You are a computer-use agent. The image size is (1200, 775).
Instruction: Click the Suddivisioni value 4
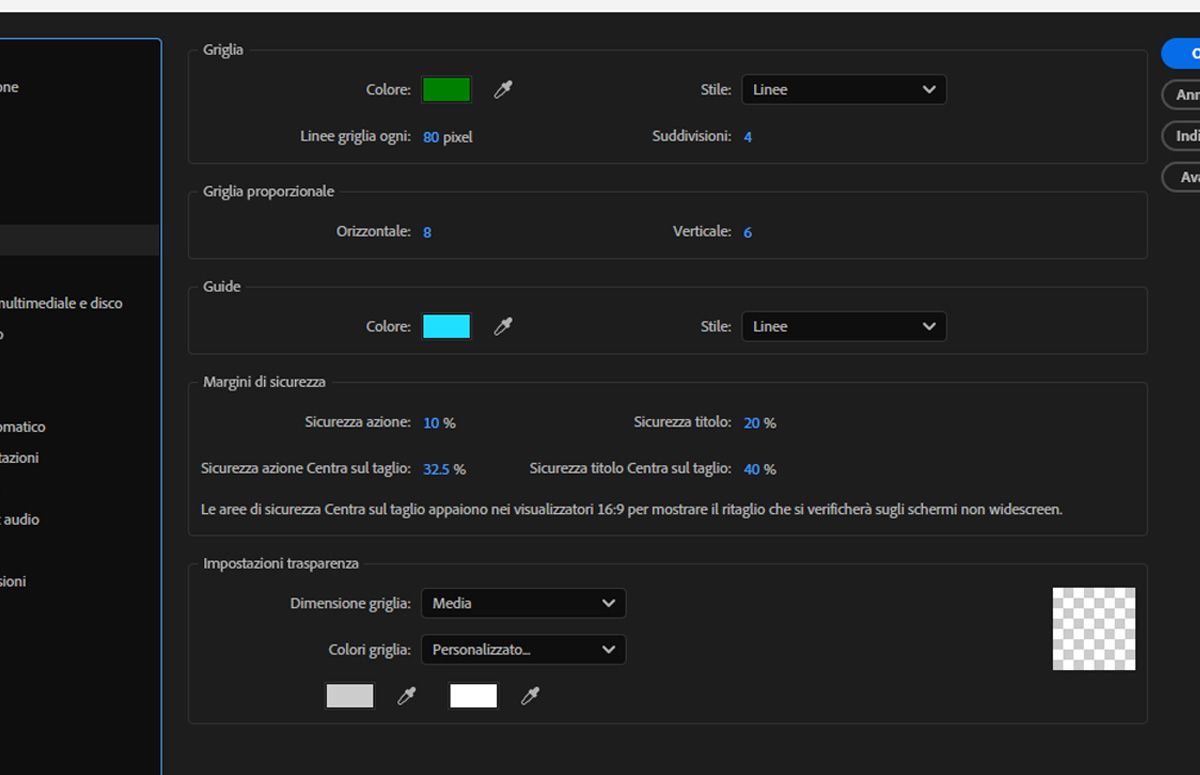[x=748, y=137]
